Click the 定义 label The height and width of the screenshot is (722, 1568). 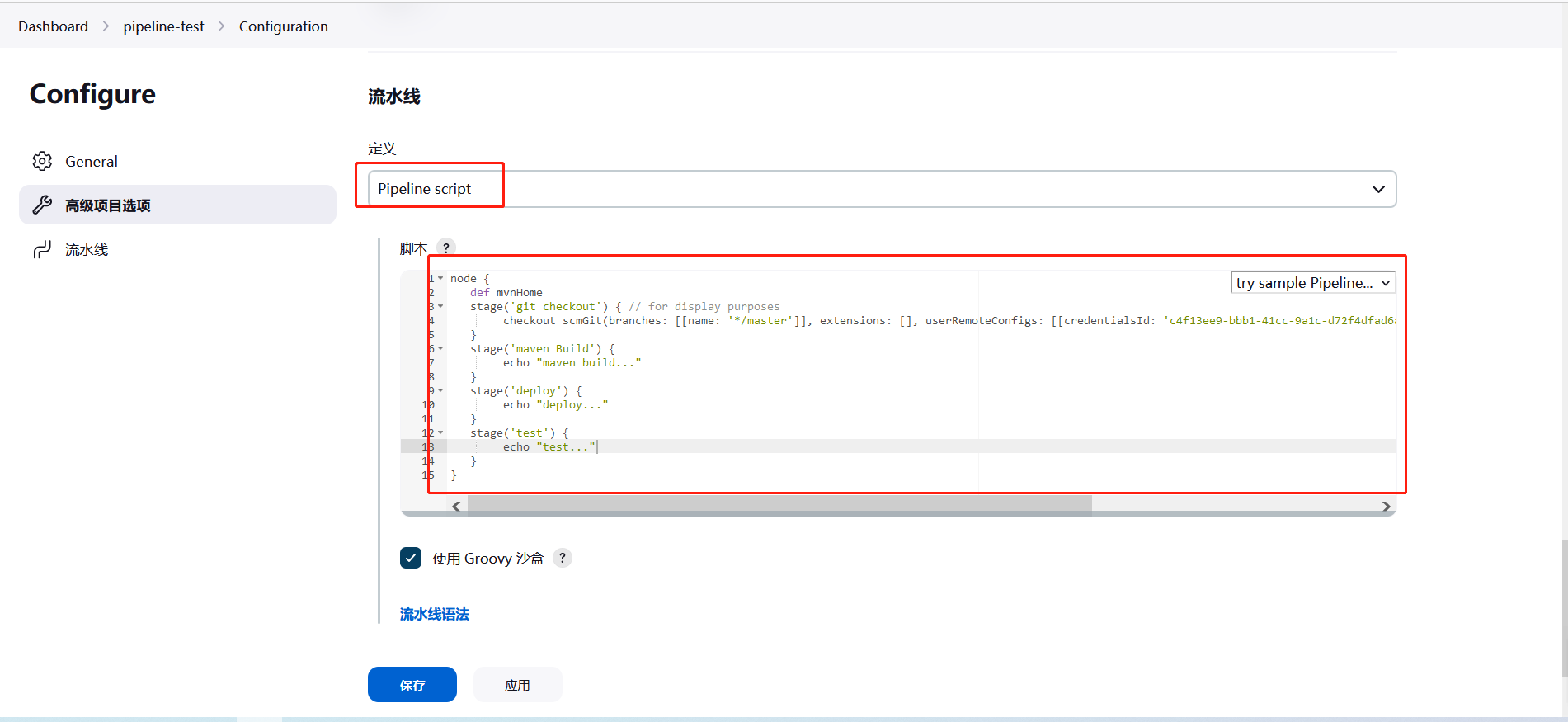pos(382,149)
